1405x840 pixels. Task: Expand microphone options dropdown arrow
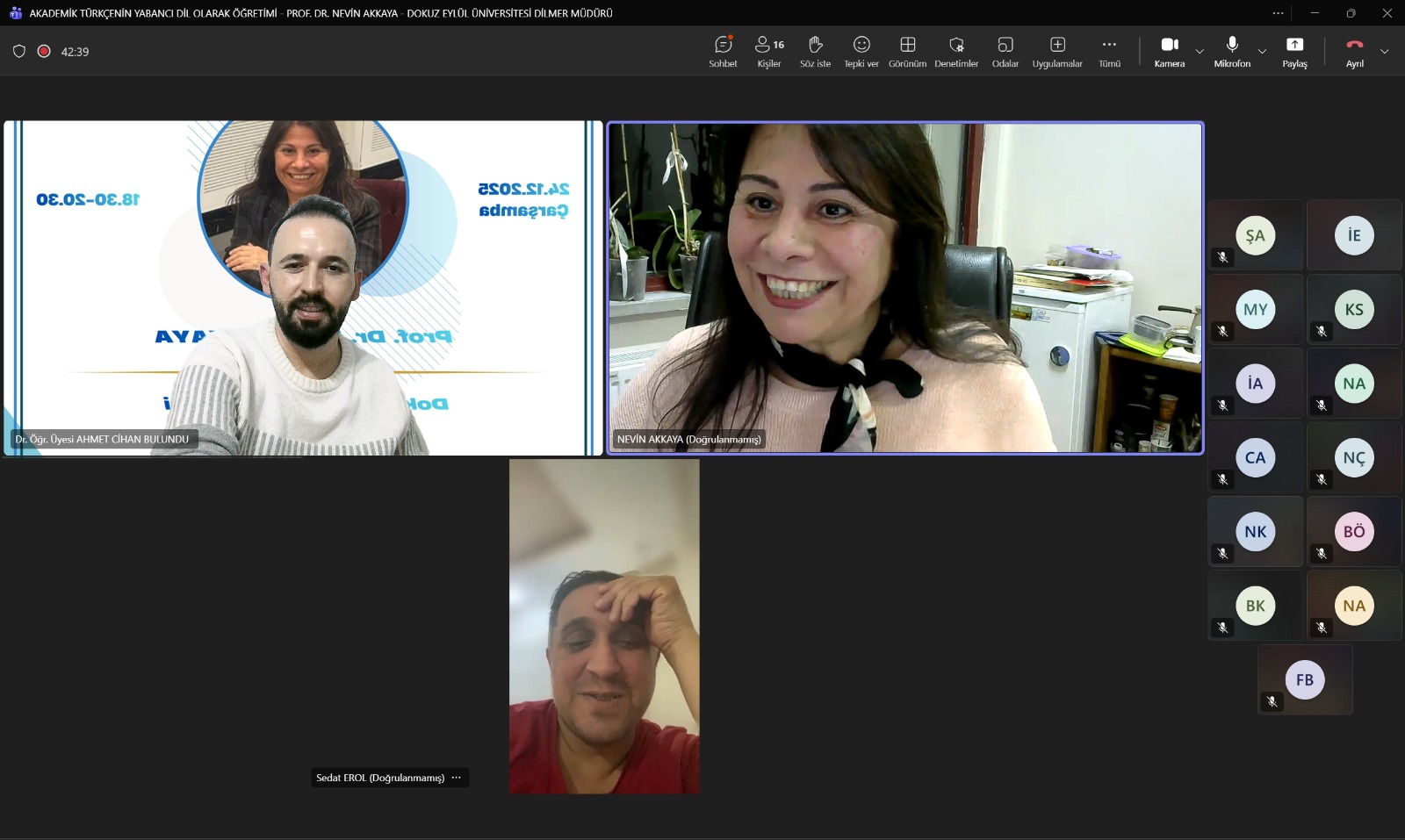(1262, 52)
